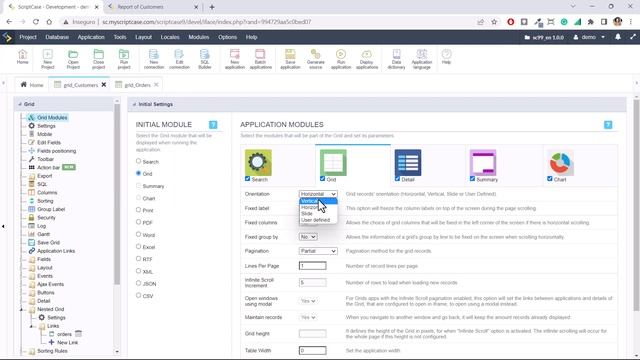Select the Search module gear thumbnail
This screenshot has width=640, height=360.
(258, 162)
